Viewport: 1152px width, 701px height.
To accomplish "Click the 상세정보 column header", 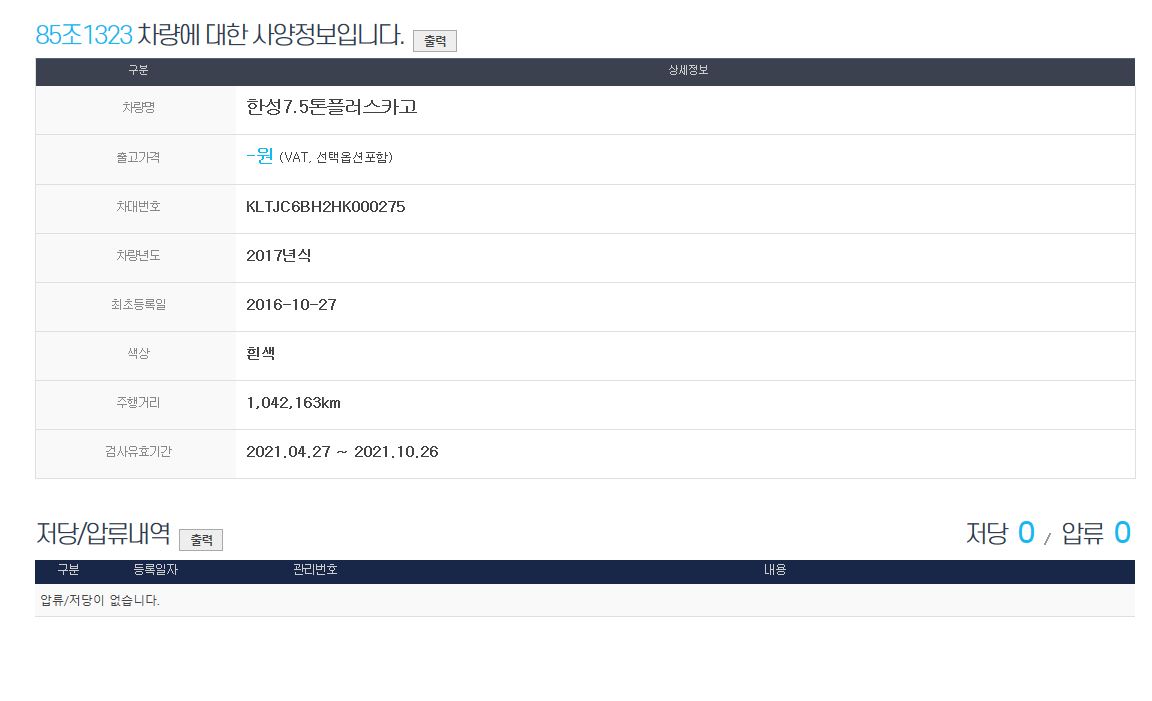I will point(688,71).
